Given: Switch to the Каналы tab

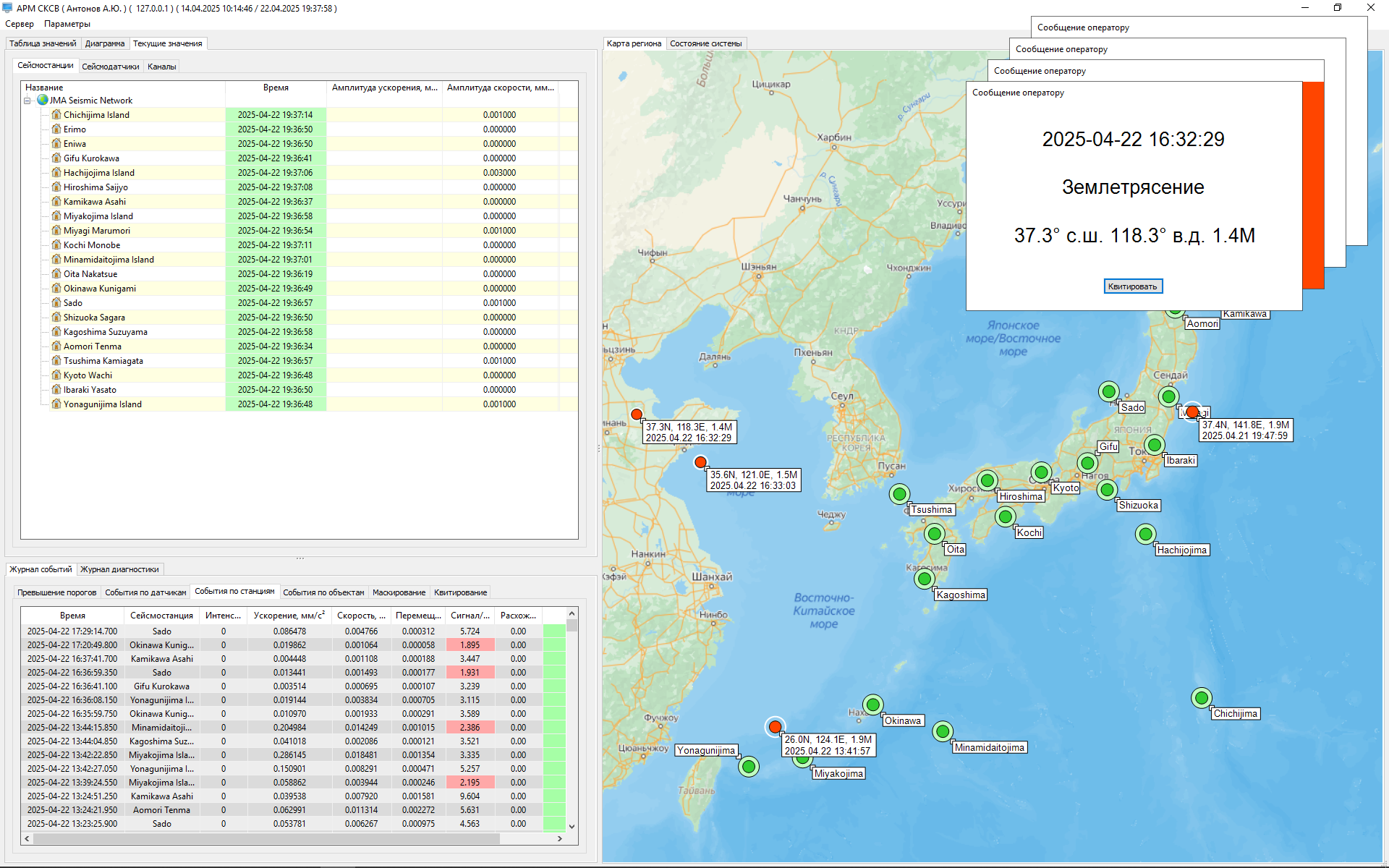Looking at the screenshot, I should [x=162, y=67].
